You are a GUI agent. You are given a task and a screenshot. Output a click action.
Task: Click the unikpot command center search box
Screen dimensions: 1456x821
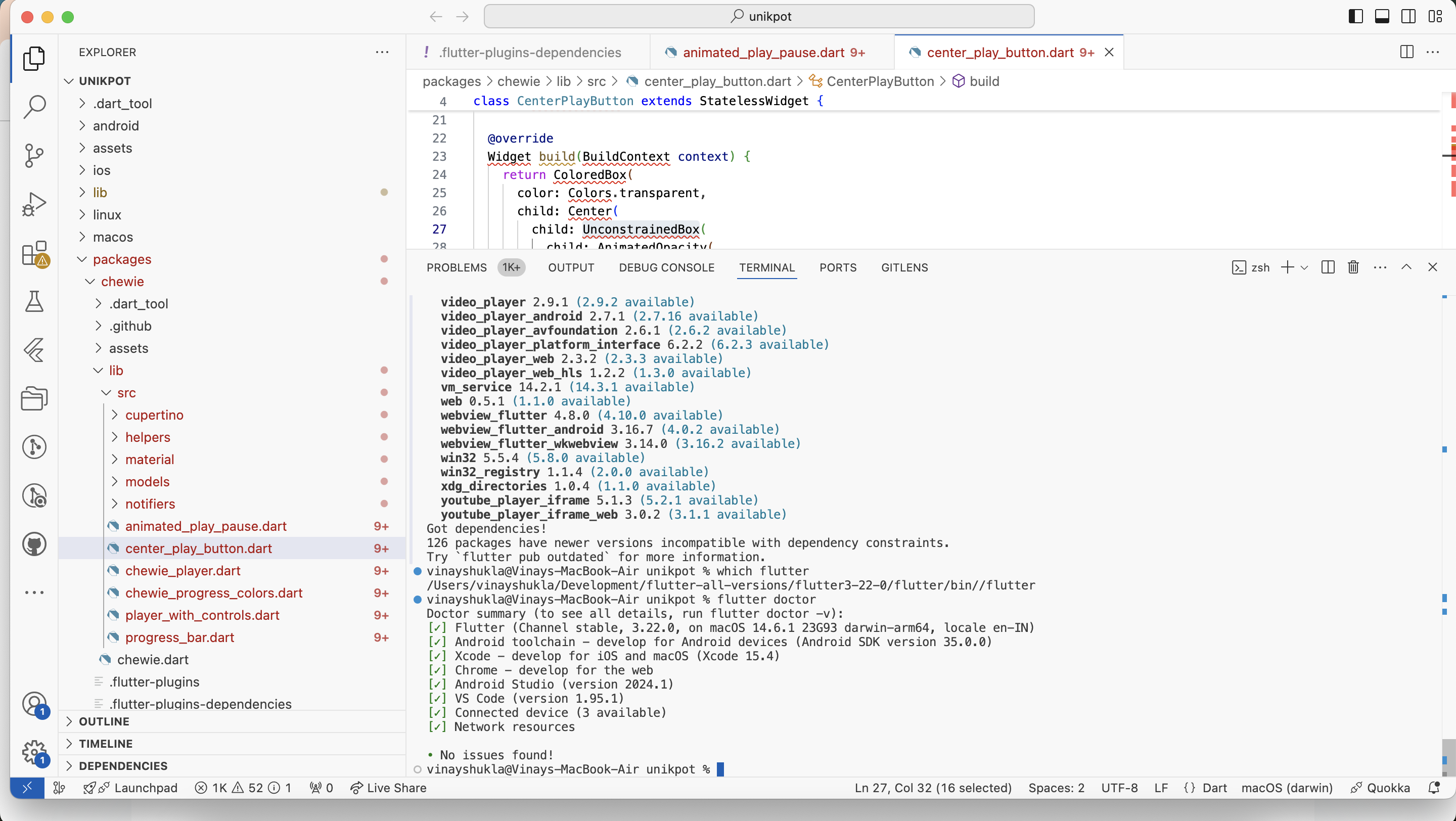tap(759, 16)
